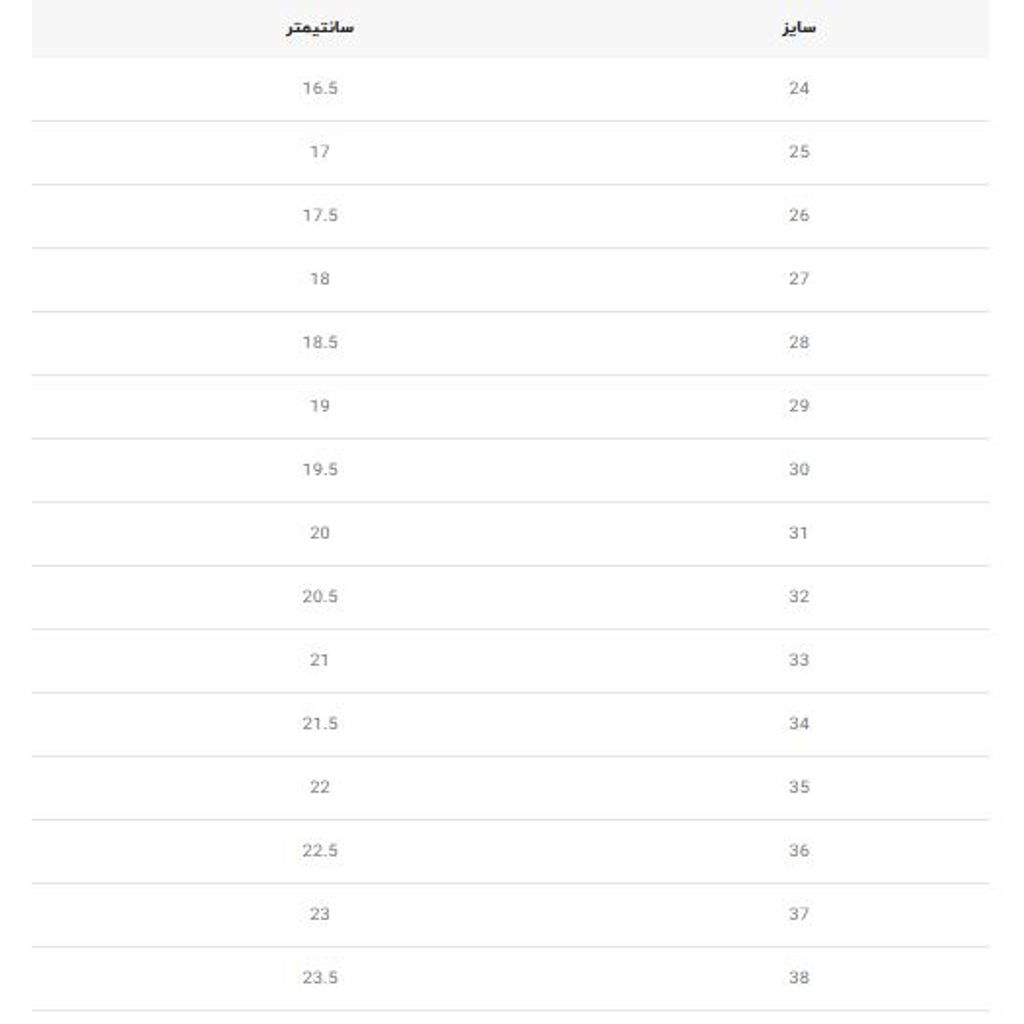Click the 22.5 centimeter cell

point(320,850)
